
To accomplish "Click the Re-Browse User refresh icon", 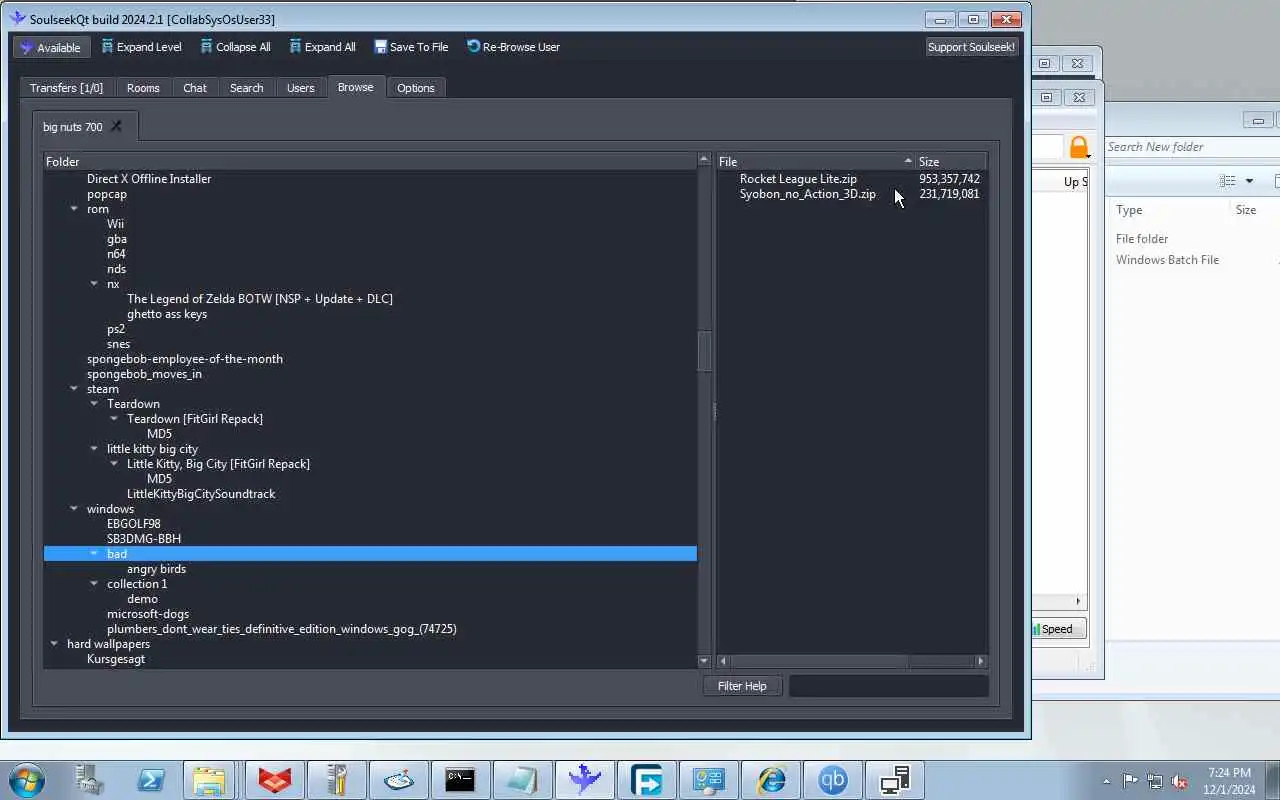I will 474,47.
